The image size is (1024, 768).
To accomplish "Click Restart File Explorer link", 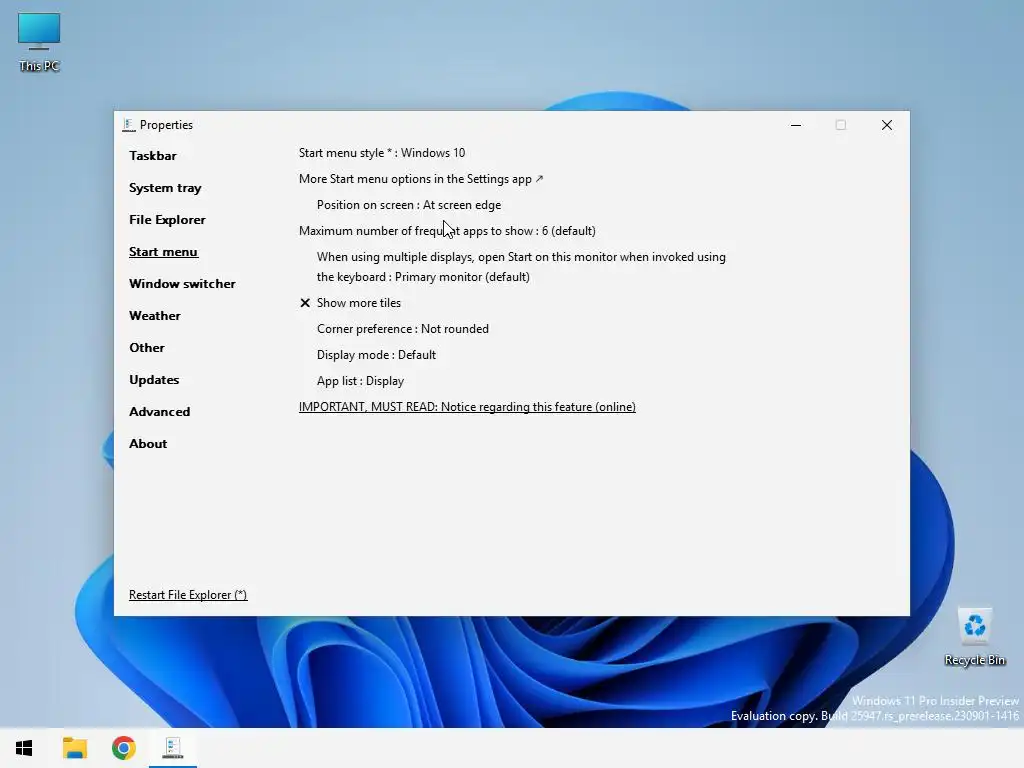I will pos(188,595).
